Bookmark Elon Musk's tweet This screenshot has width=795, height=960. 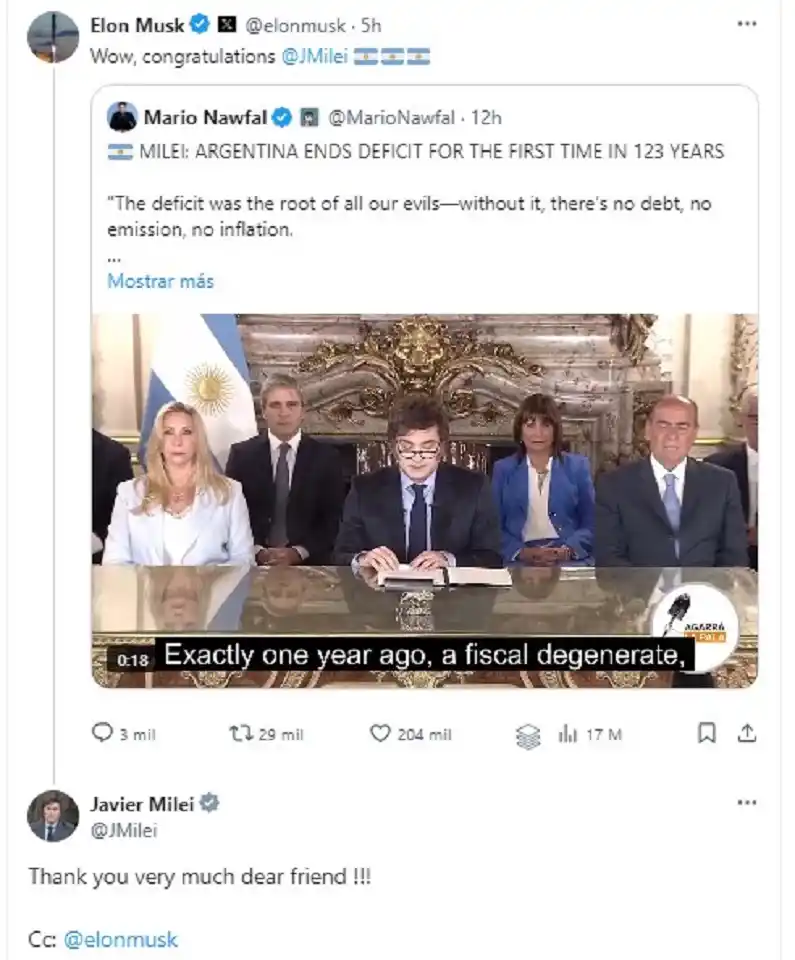(x=707, y=733)
